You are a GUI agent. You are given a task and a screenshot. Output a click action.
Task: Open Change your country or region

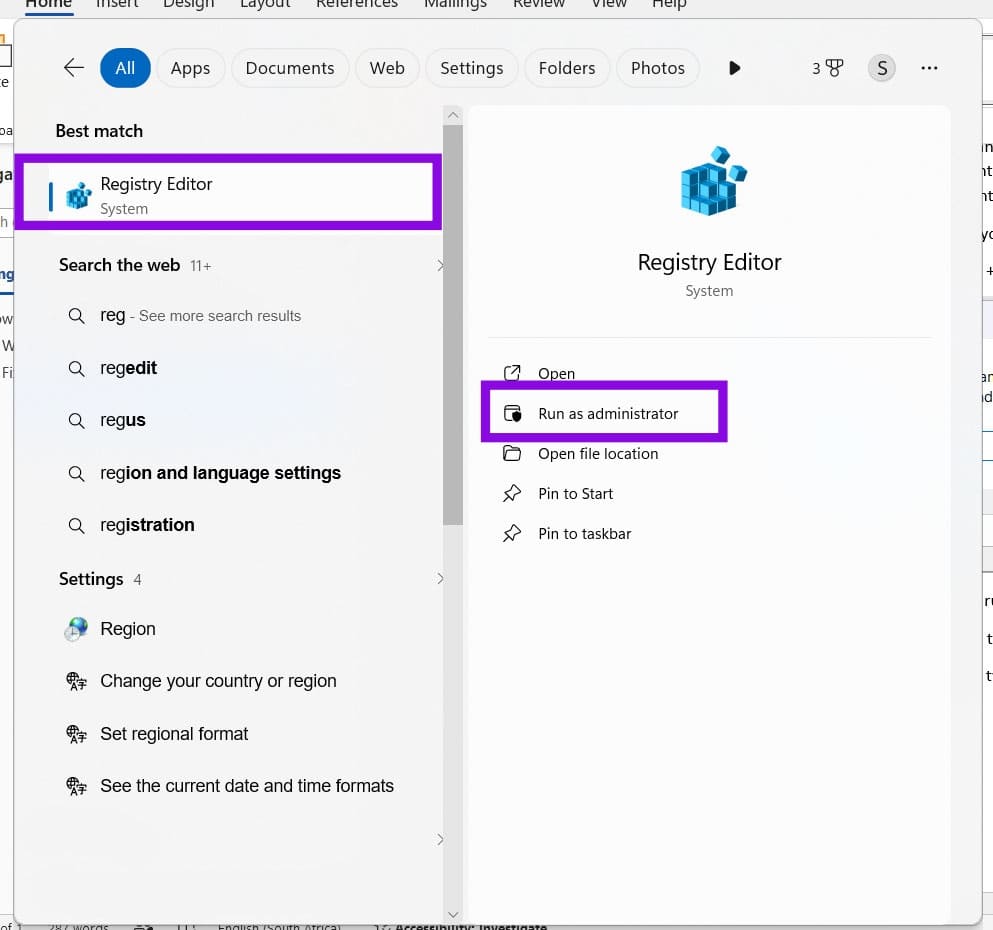(218, 681)
